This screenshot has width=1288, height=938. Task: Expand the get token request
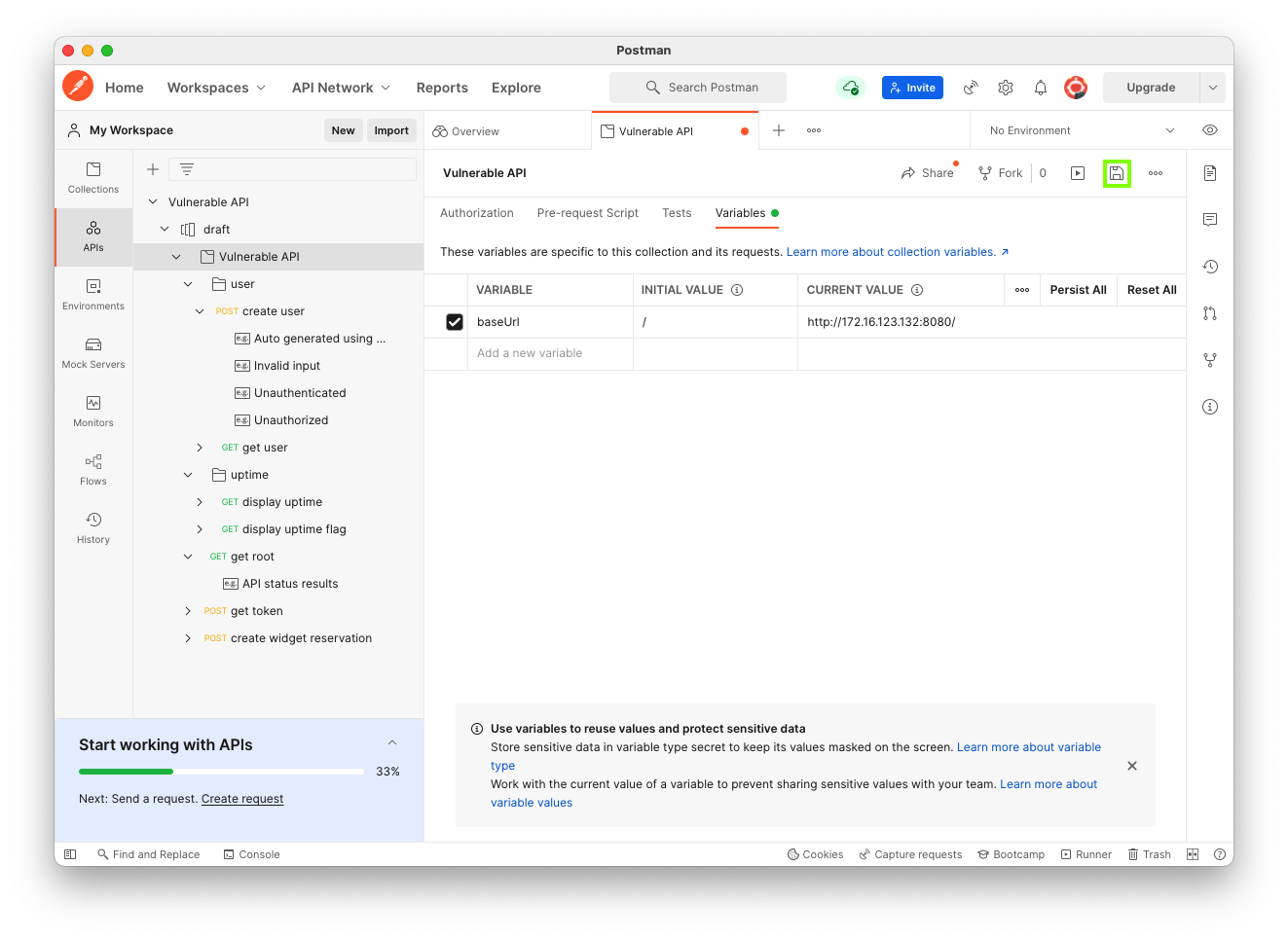pos(188,611)
